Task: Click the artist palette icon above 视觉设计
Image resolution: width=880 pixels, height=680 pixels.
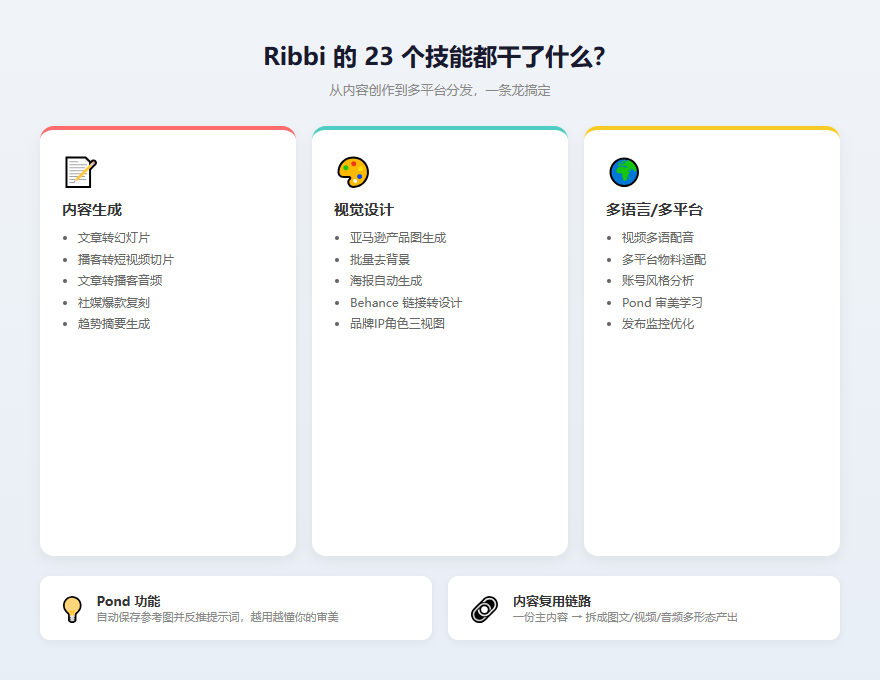Action: tap(352, 172)
